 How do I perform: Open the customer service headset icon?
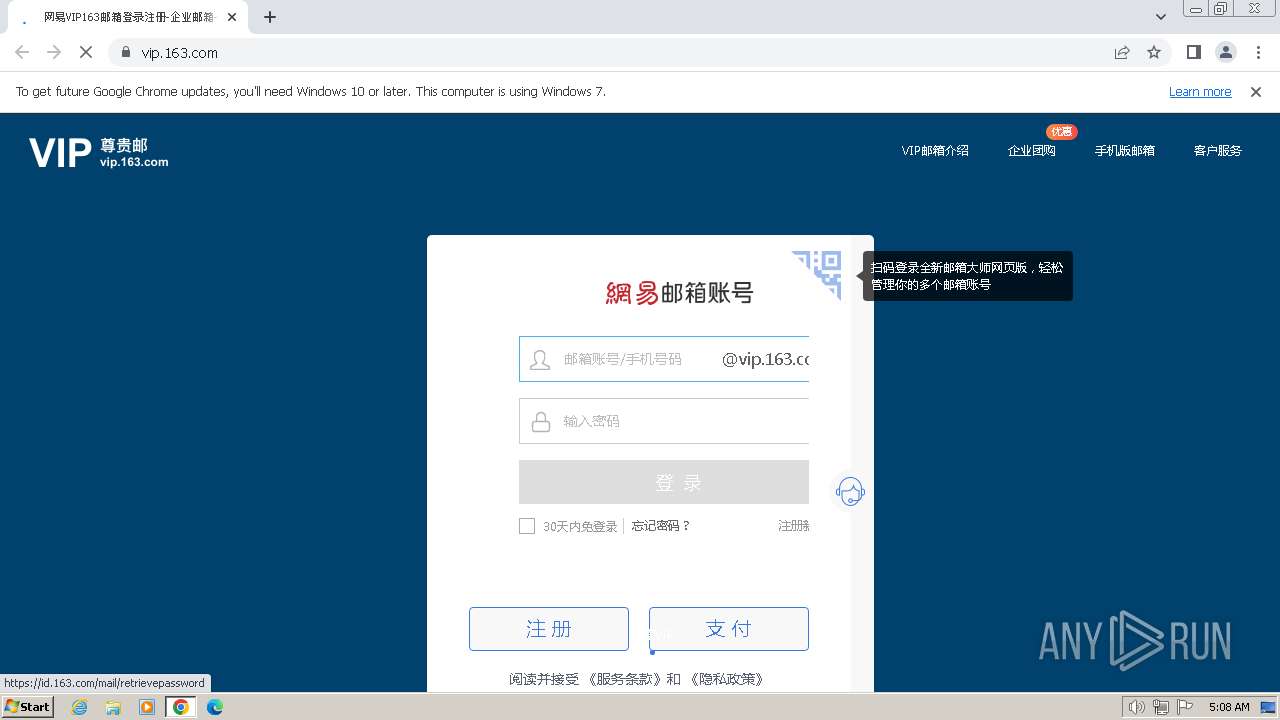point(850,492)
